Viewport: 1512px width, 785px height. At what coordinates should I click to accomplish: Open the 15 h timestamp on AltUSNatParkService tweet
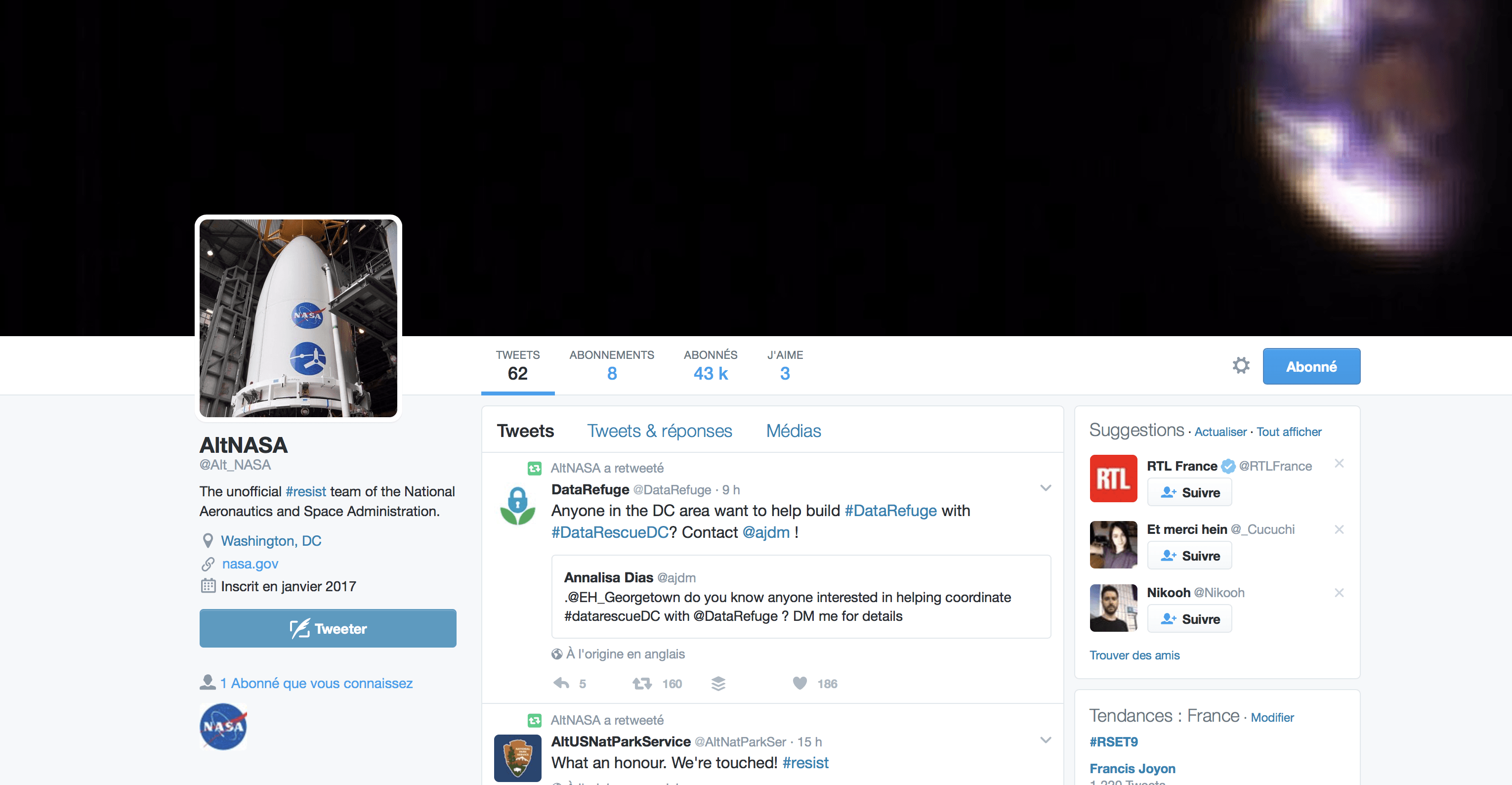point(809,741)
